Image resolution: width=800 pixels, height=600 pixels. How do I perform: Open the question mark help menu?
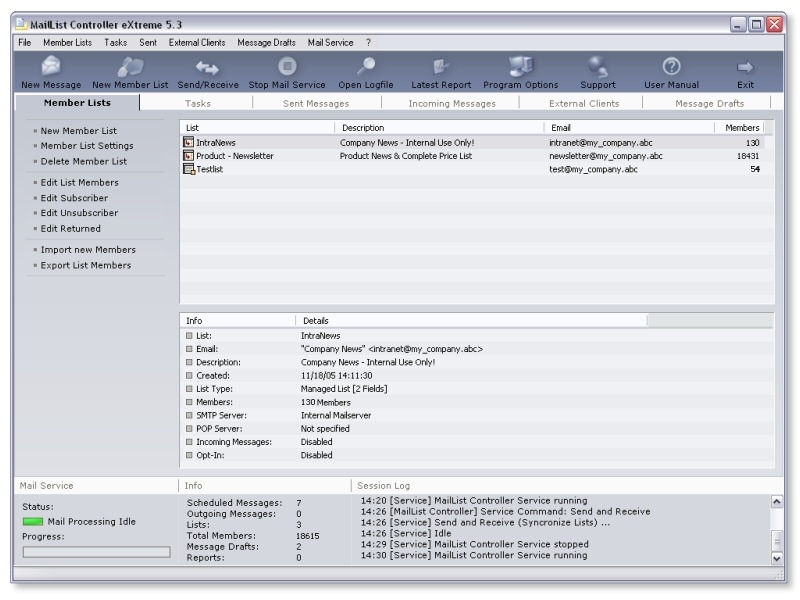368,42
